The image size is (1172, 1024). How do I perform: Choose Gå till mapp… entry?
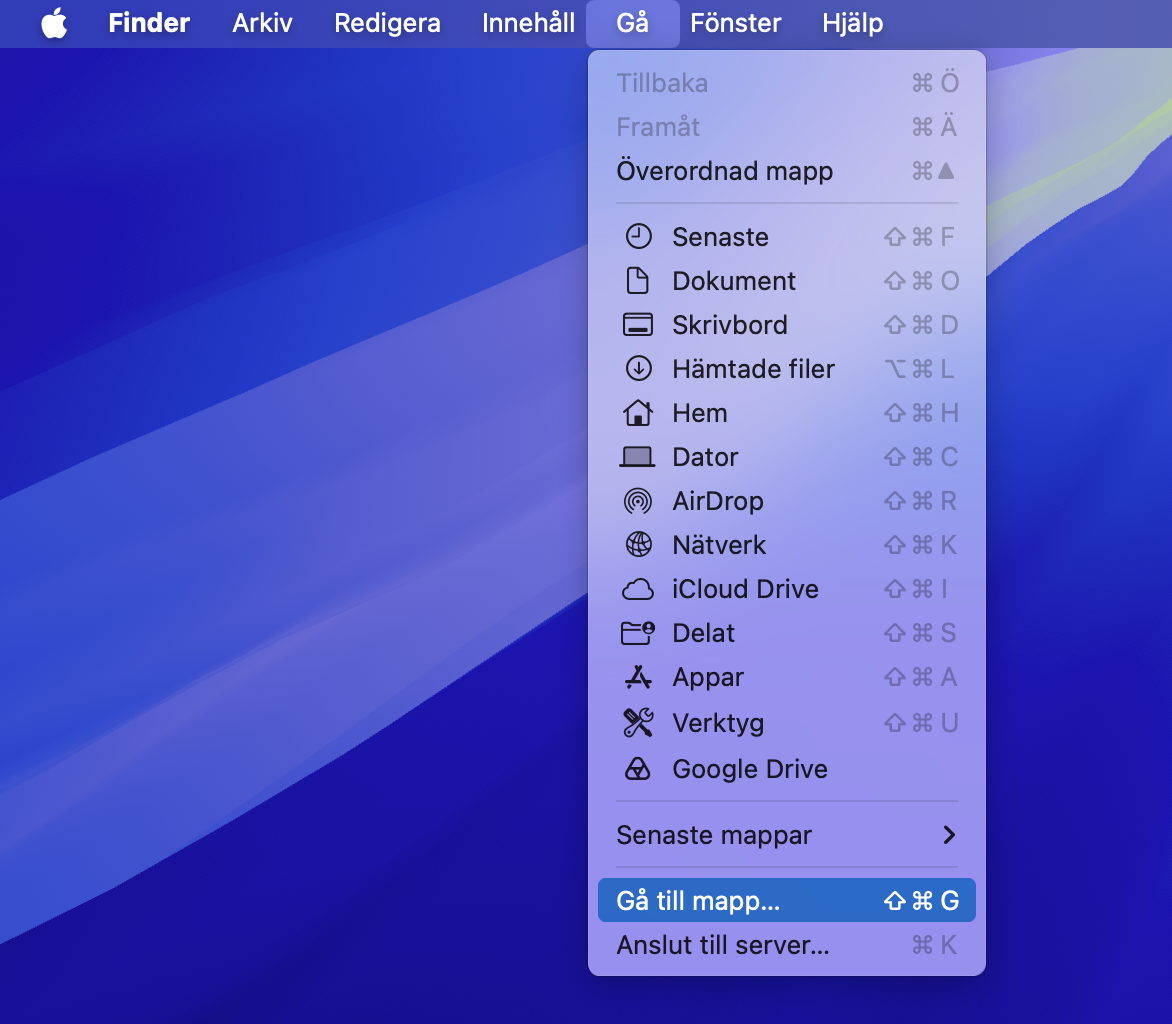pos(786,901)
